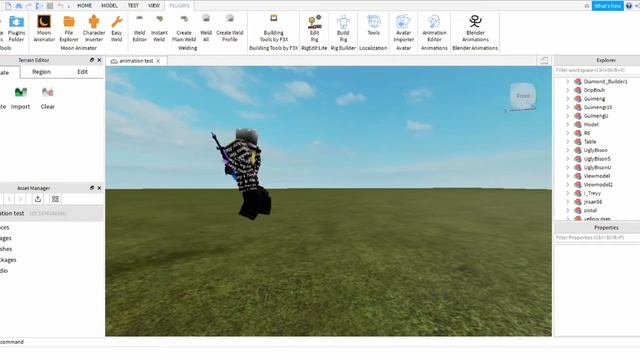
Task: Expand the pistol item in Explorer
Action: 567,210
